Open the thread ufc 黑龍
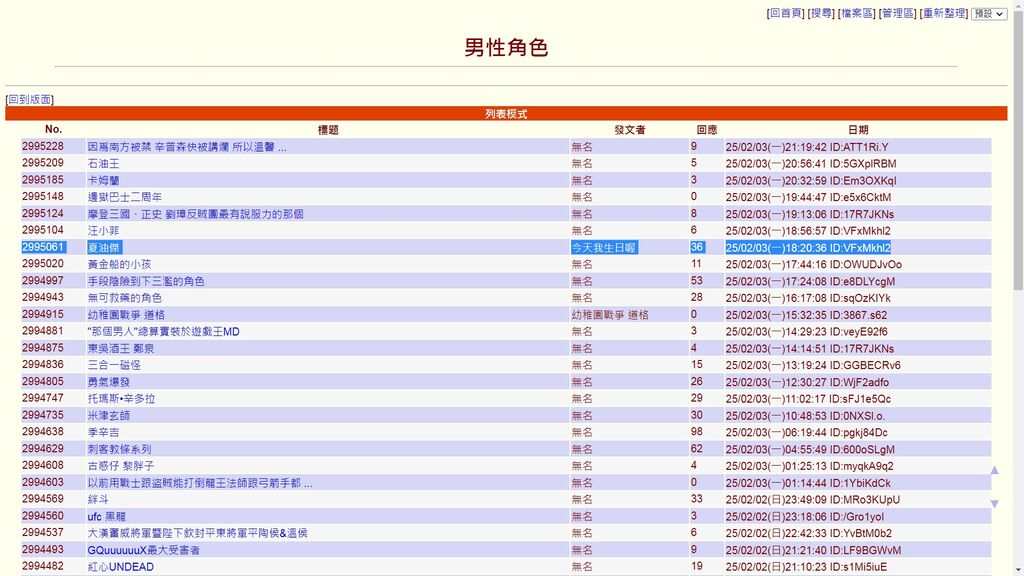The width and height of the screenshot is (1024, 576). [x=107, y=516]
